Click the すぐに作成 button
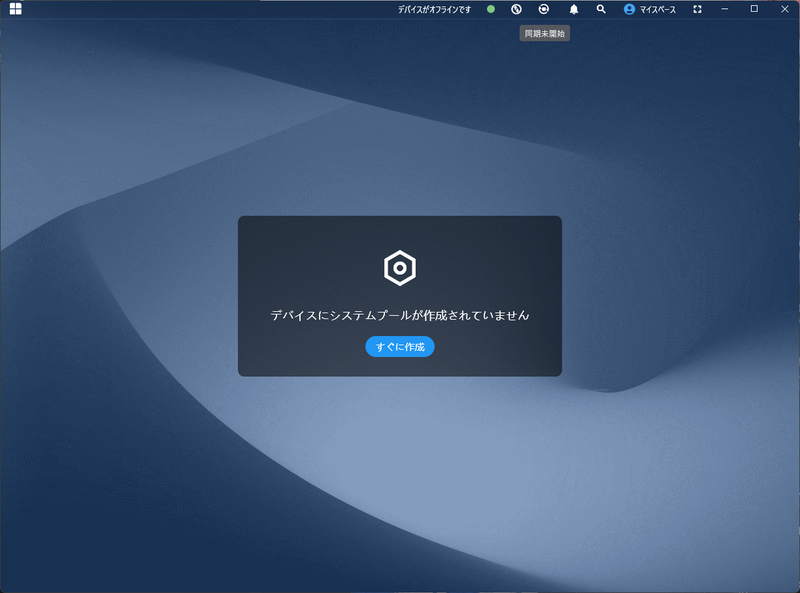 tap(400, 347)
